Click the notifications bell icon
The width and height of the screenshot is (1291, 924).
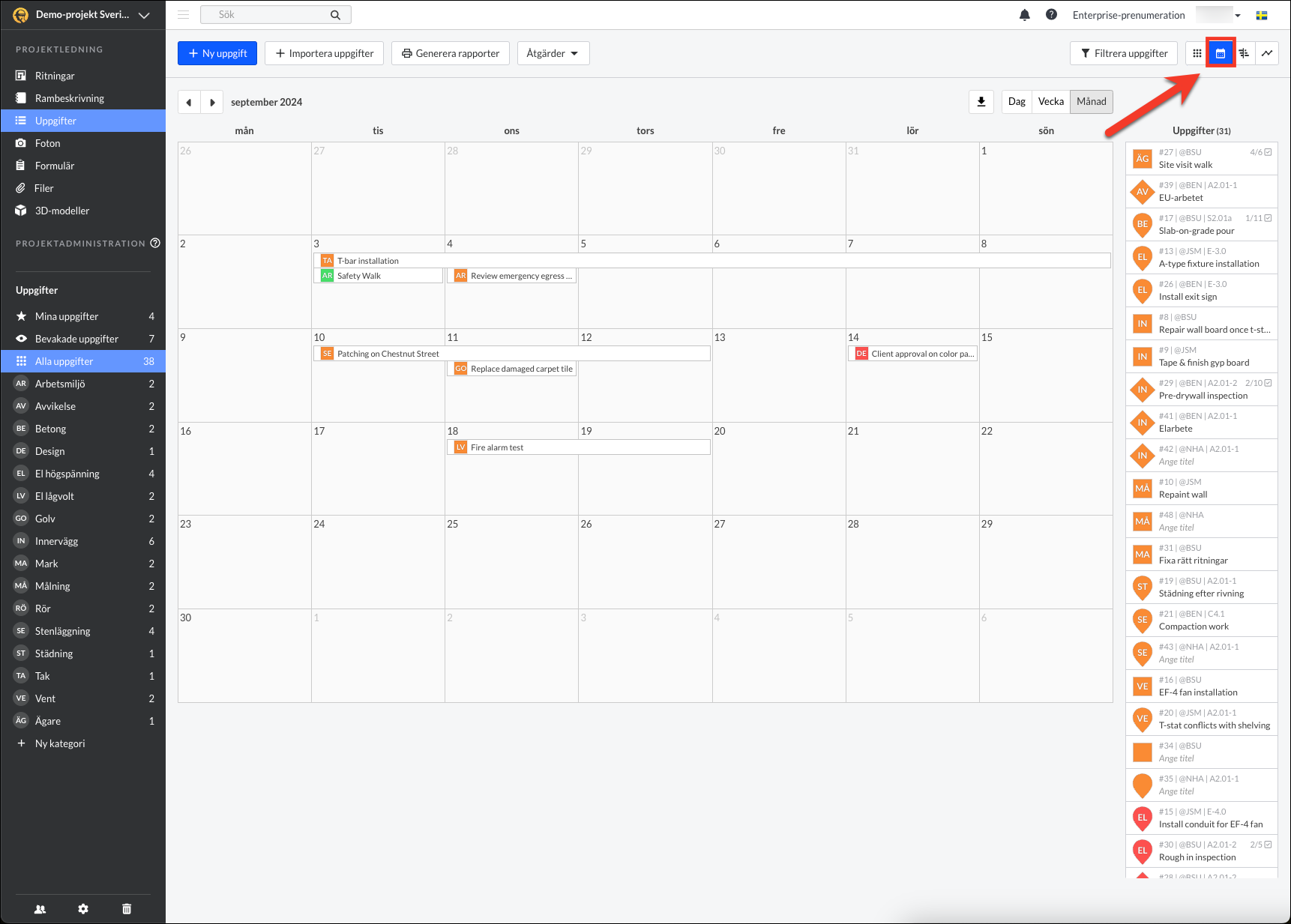tap(1025, 15)
